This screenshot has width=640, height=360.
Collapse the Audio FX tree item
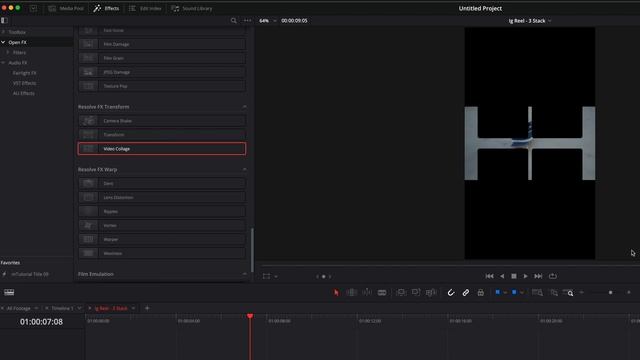[3, 63]
